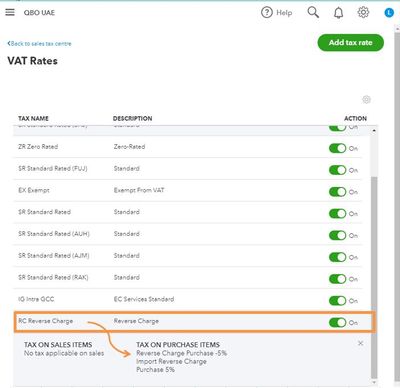400x388 pixels.
Task: Click the Help text label
Action: pos(284,13)
